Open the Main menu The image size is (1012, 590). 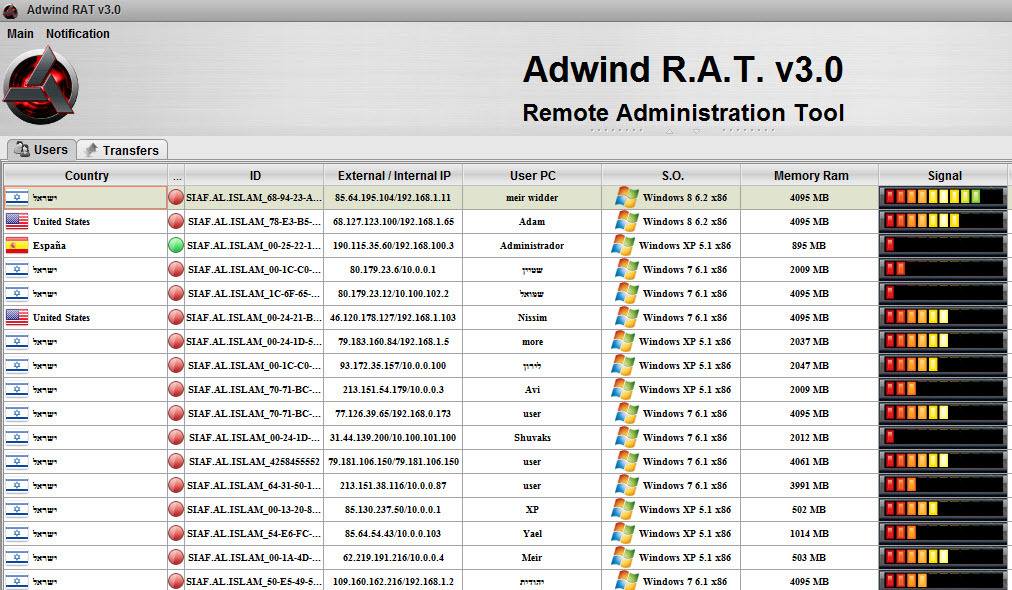point(20,34)
